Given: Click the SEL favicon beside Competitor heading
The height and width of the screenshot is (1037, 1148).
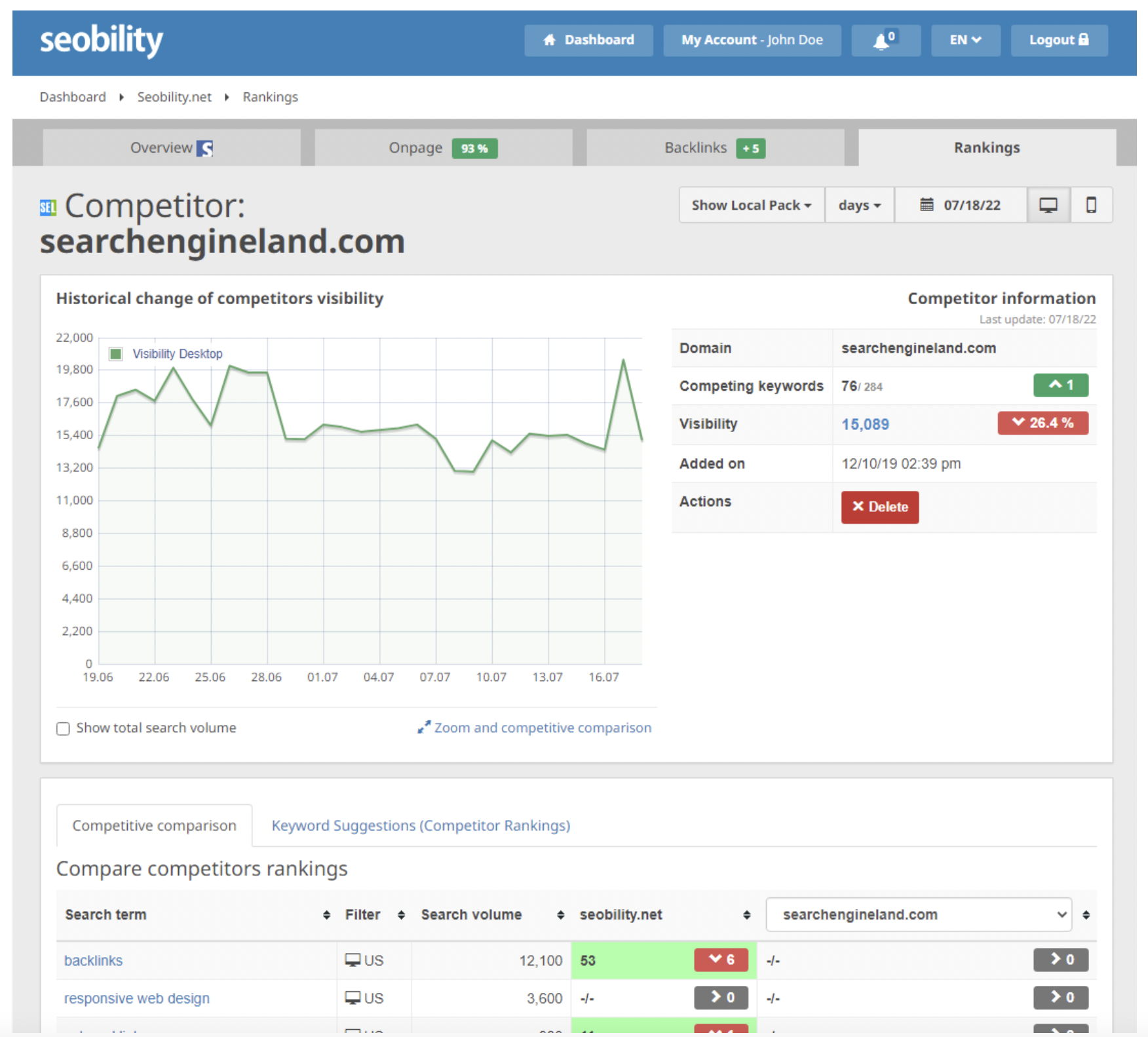Looking at the screenshot, I should point(48,208).
